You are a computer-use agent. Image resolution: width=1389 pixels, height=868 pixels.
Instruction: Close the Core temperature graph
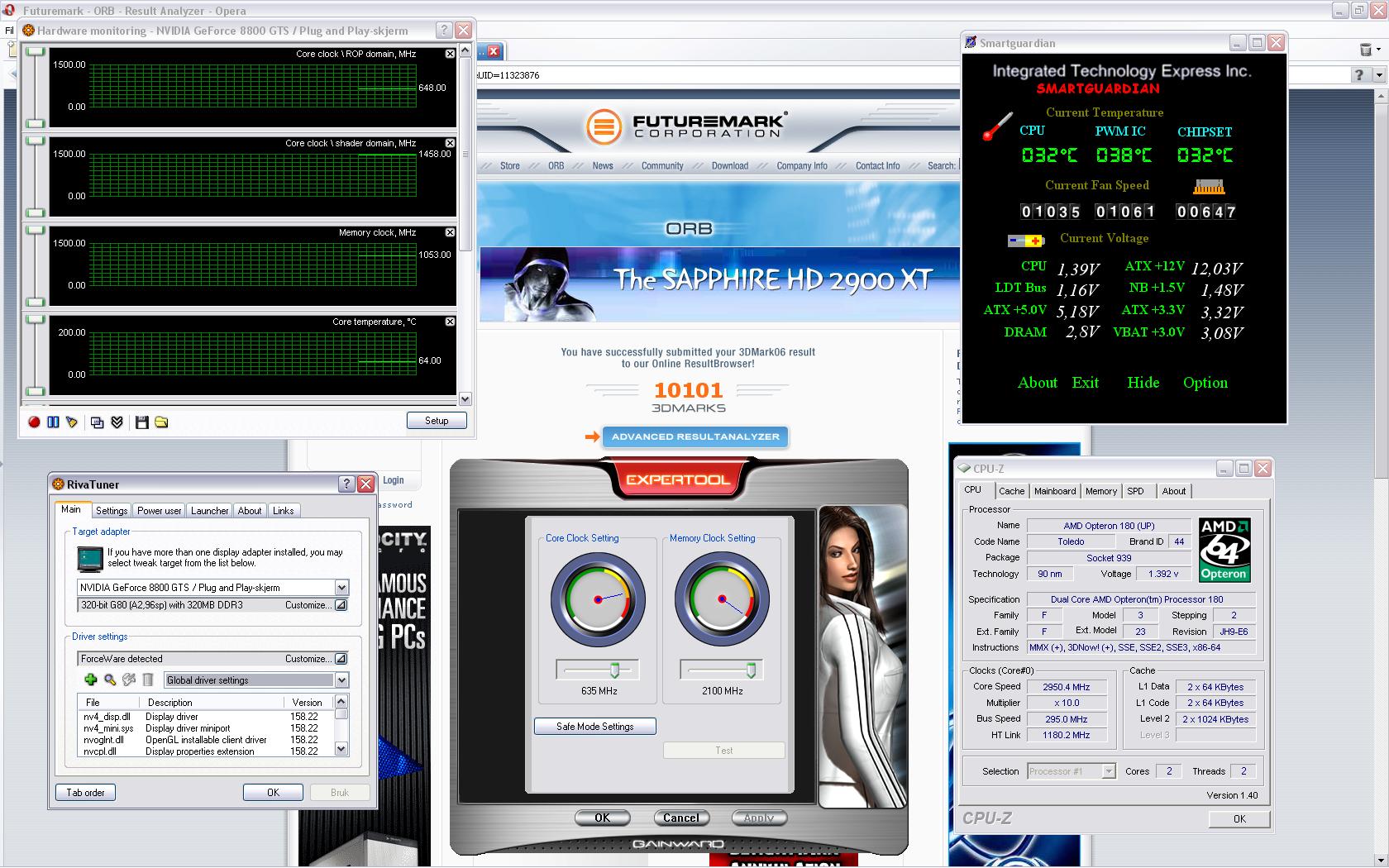click(x=450, y=322)
